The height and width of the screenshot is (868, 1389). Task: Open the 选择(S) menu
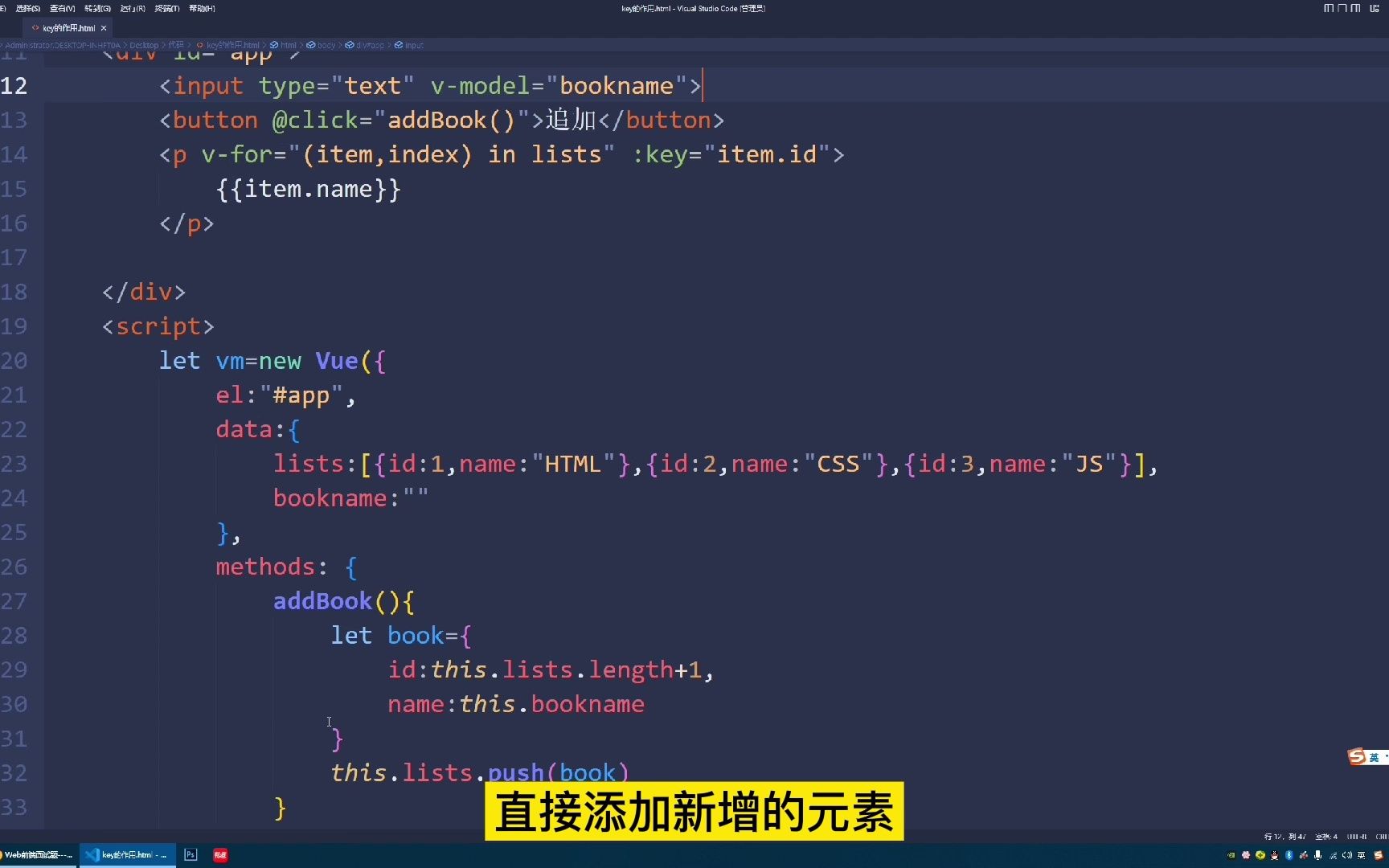click(28, 8)
